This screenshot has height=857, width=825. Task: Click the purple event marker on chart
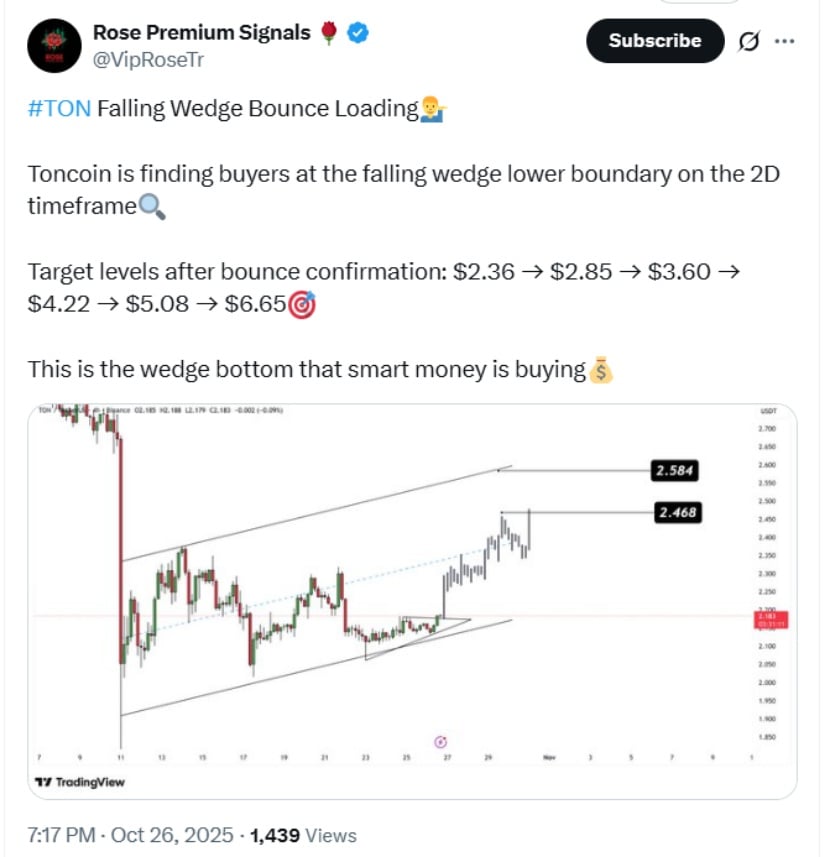coord(441,741)
